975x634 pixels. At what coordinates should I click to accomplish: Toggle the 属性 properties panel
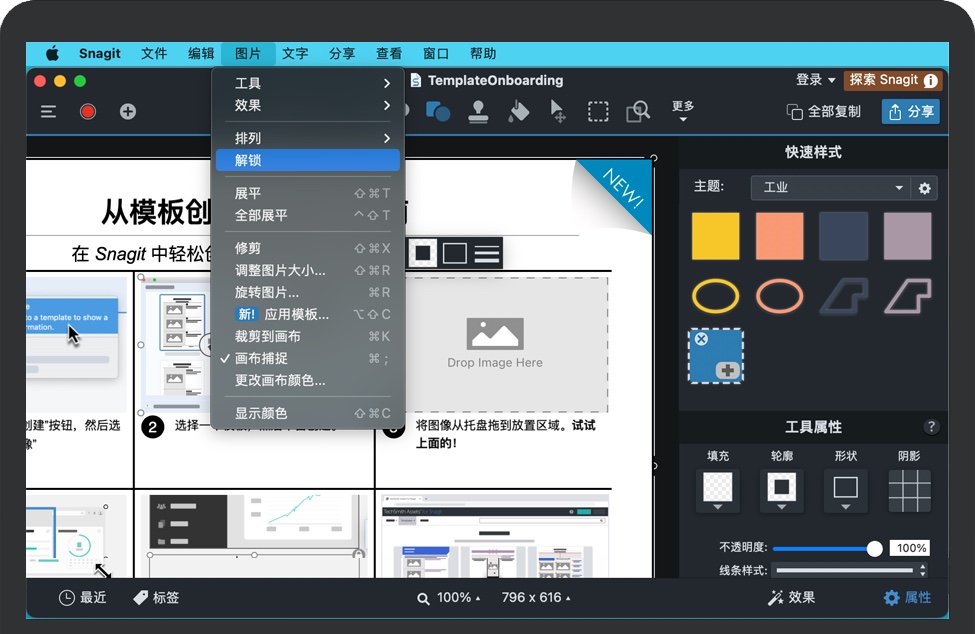click(x=907, y=598)
